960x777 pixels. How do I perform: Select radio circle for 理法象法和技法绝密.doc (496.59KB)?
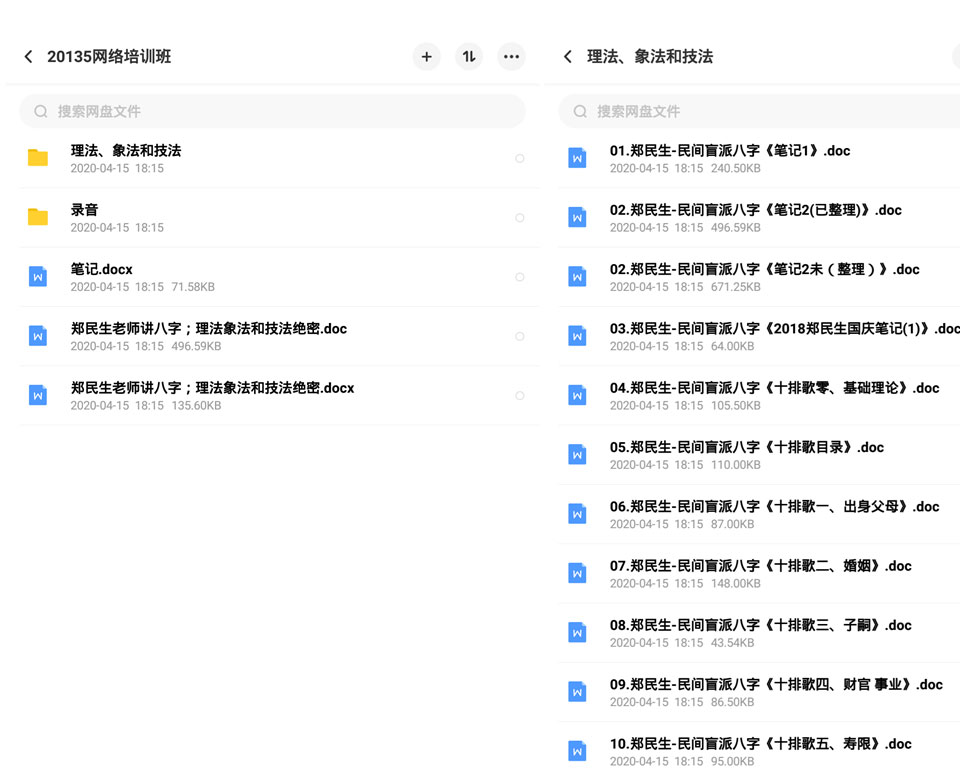point(519,337)
